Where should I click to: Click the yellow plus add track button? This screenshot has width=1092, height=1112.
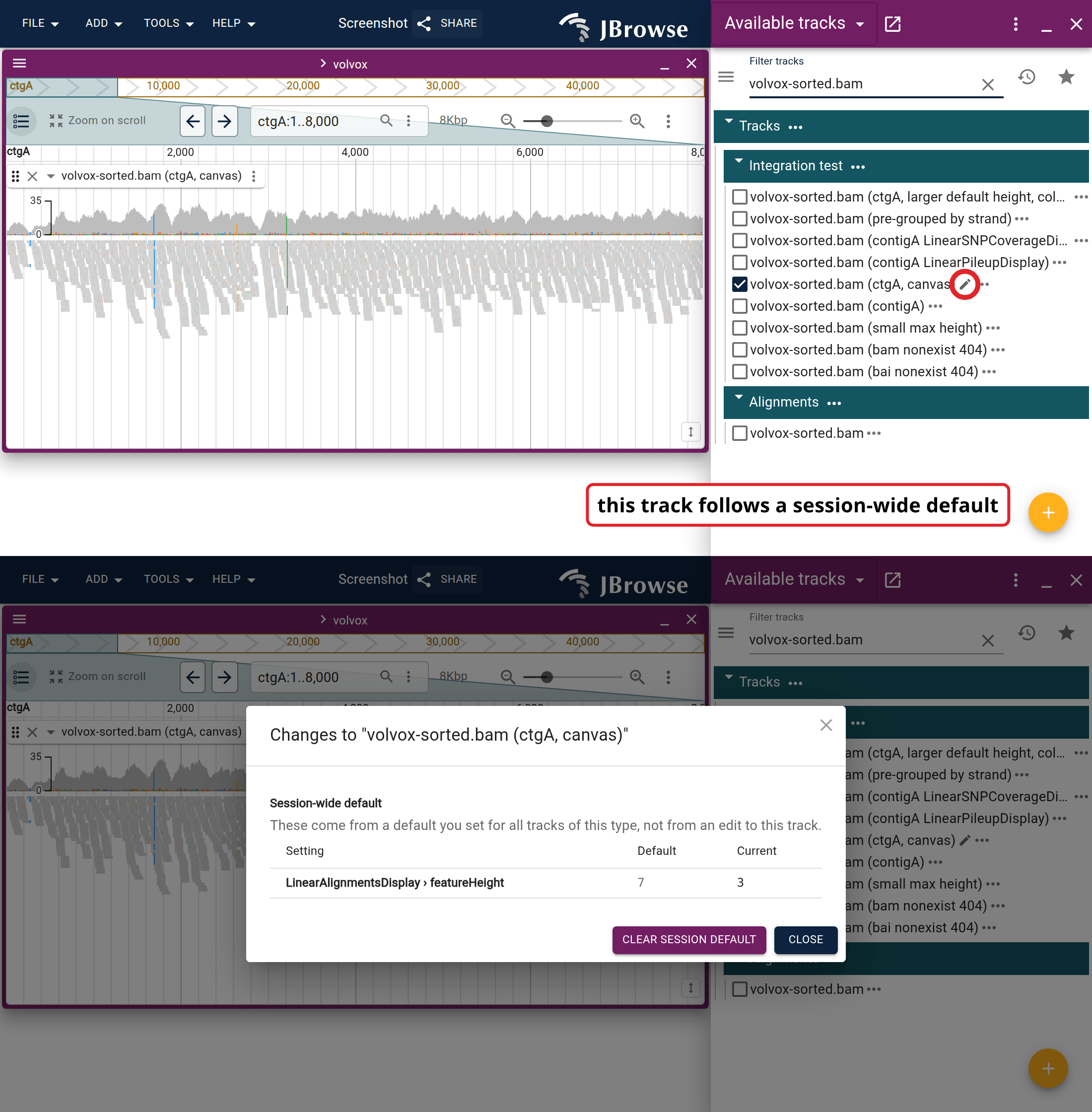pos(1048,512)
